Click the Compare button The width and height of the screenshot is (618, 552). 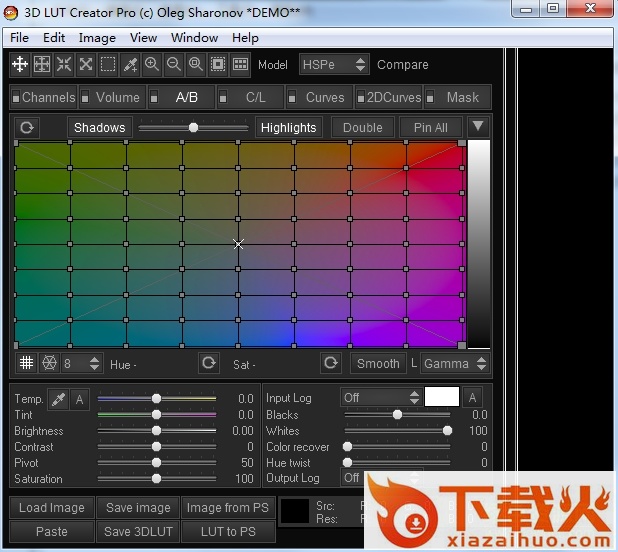(x=402, y=65)
